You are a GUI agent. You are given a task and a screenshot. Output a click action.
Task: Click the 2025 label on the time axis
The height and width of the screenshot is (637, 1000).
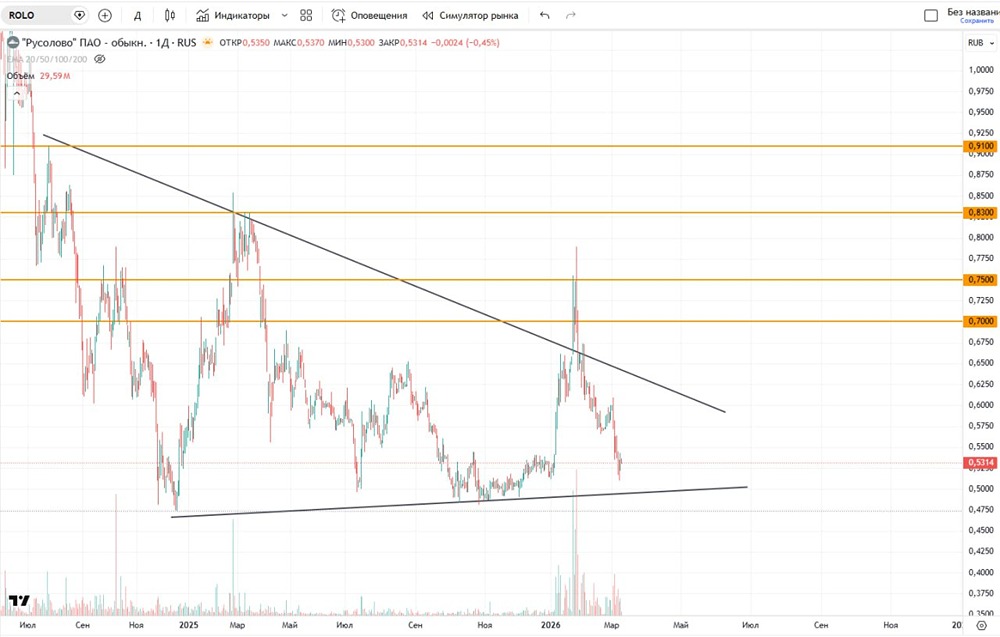point(189,625)
